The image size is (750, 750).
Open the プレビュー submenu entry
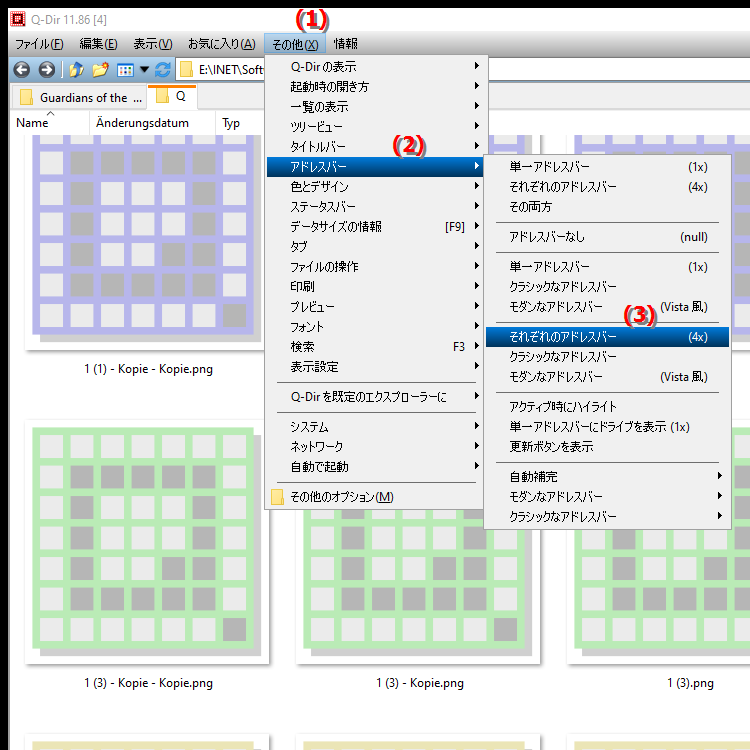[375, 307]
